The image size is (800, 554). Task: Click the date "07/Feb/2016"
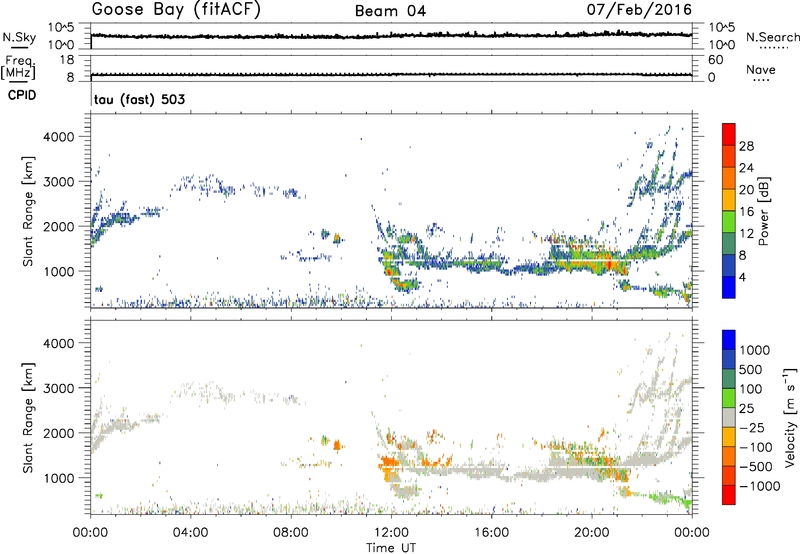point(639,10)
